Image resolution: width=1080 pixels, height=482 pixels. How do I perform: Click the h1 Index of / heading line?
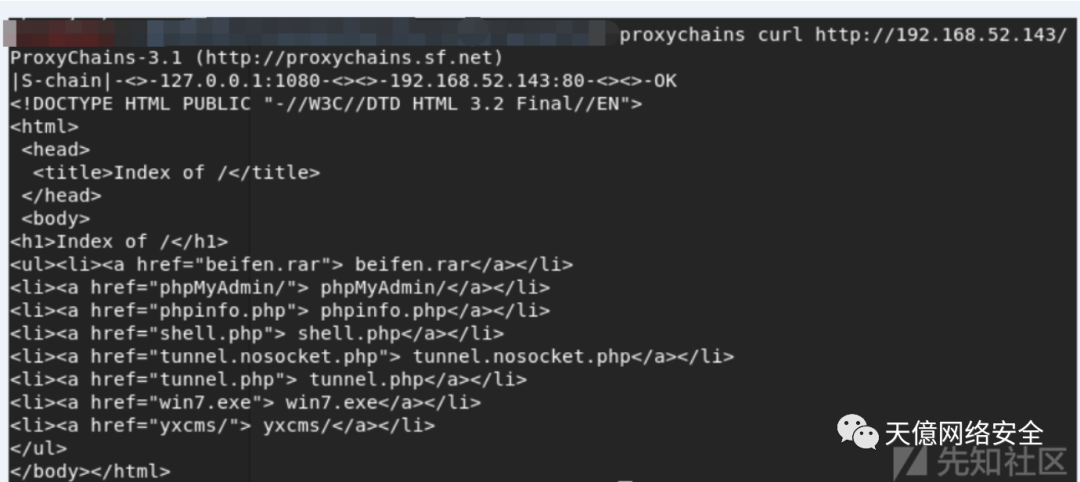click(x=119, y=241)
